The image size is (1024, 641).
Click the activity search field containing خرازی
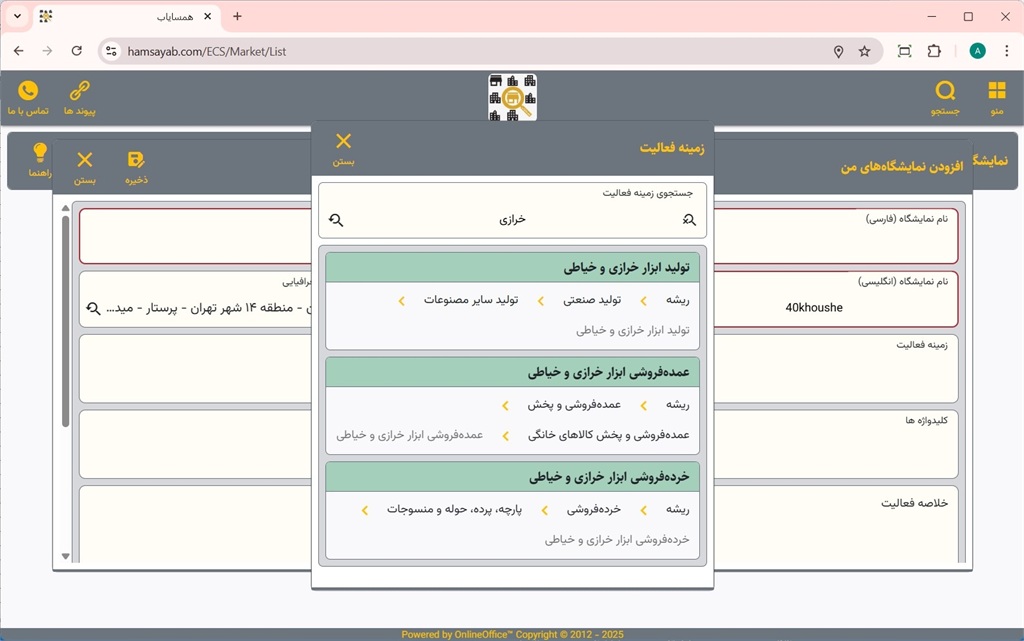pyautogui.click(x=512, y=220)
